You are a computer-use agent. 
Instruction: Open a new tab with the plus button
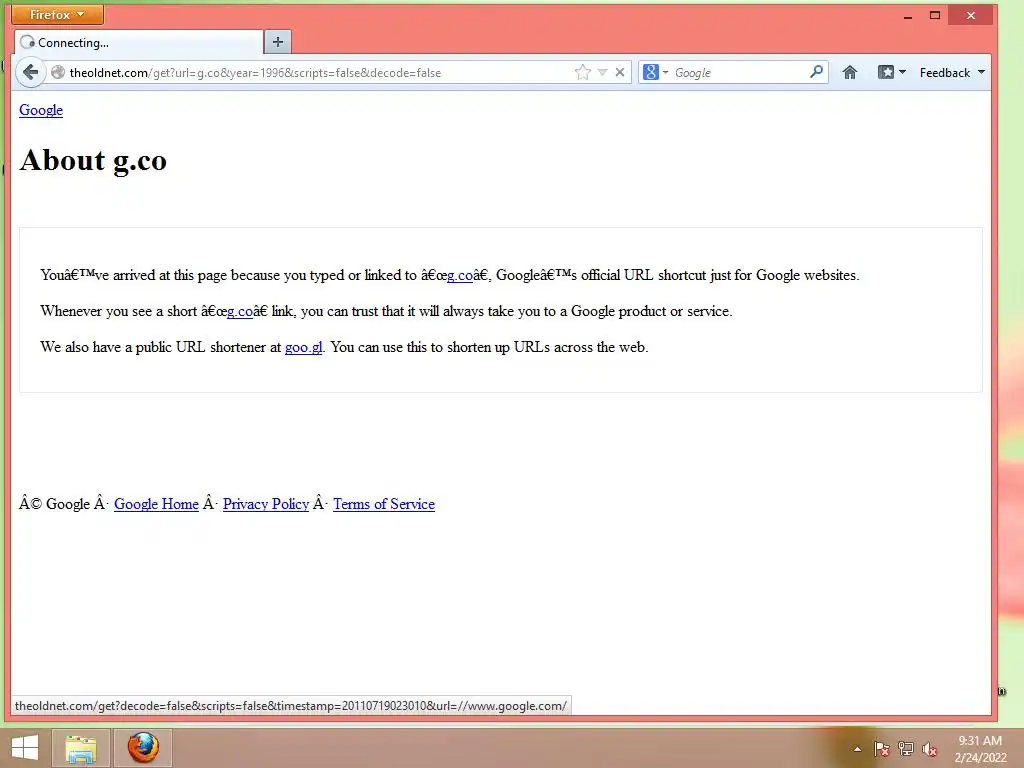pyautogui.click(x=278, y=42)
